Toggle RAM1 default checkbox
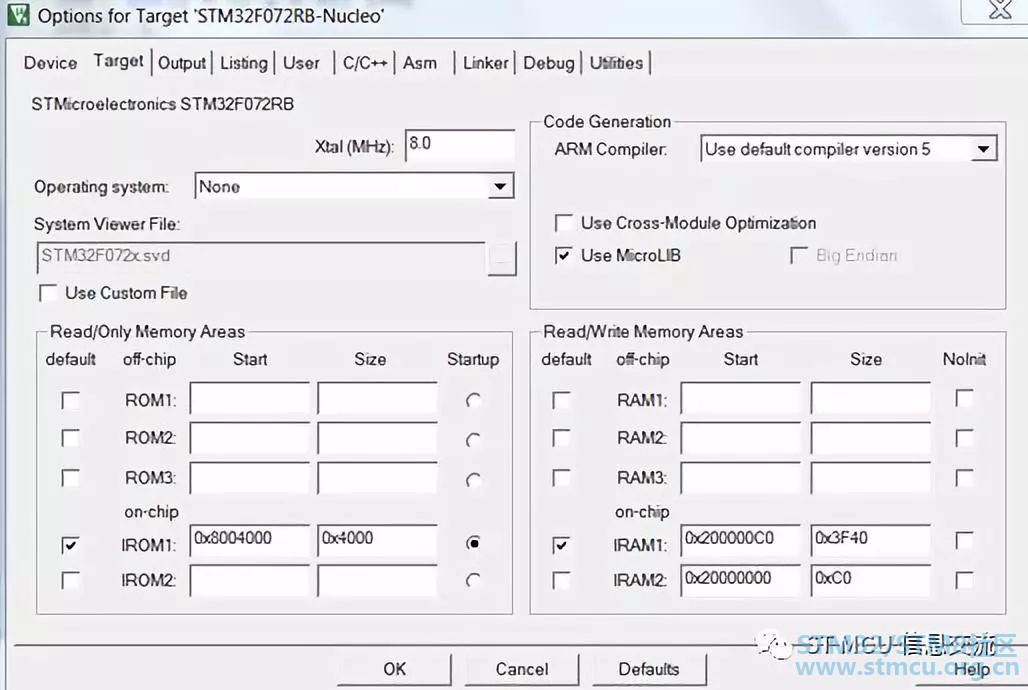The height and width of the screenshot is (690, 1028). (x=561, y=400)
